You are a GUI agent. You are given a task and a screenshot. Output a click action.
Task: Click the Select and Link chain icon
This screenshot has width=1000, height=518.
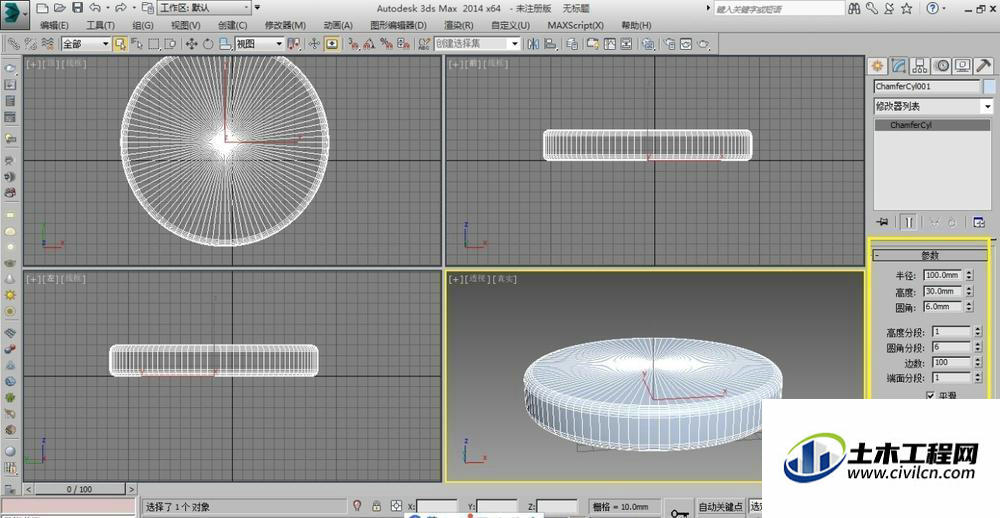(x=13, y=43)
